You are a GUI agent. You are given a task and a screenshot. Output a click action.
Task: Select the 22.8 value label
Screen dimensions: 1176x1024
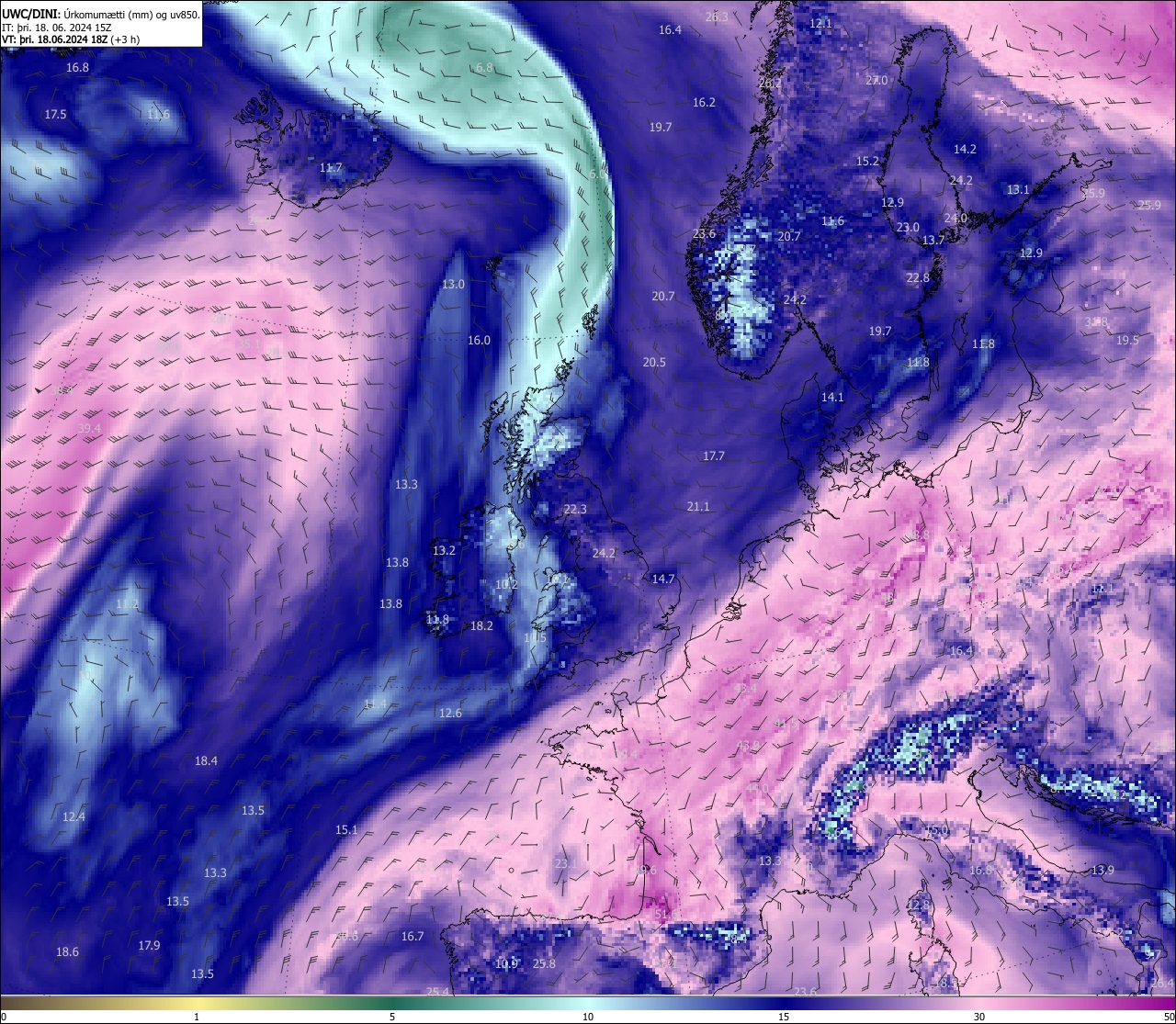(918, 278)
